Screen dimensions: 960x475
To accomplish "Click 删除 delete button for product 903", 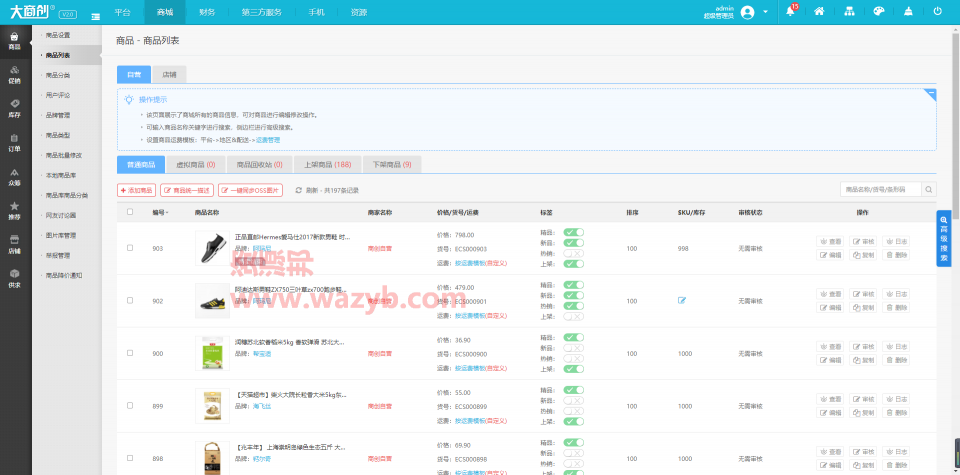I will click(x=896, y=255).
